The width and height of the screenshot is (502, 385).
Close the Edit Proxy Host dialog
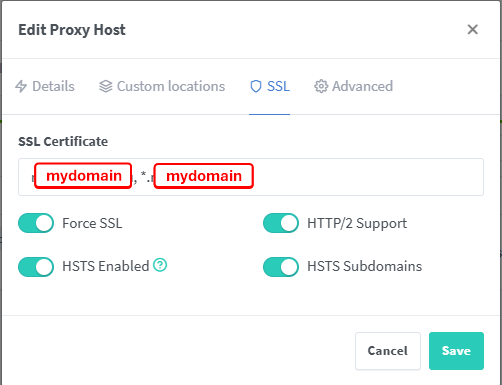click(x=473, y=30)
